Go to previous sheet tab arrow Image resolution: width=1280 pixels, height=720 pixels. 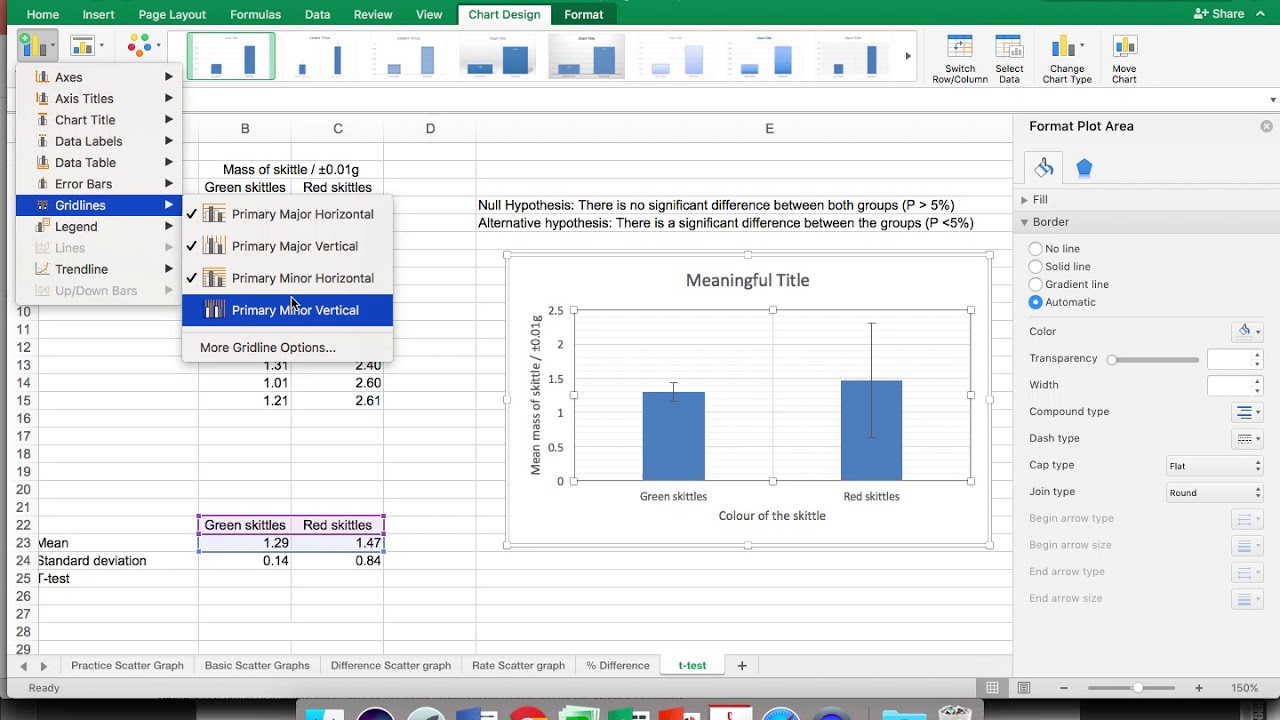coord(24,666)
